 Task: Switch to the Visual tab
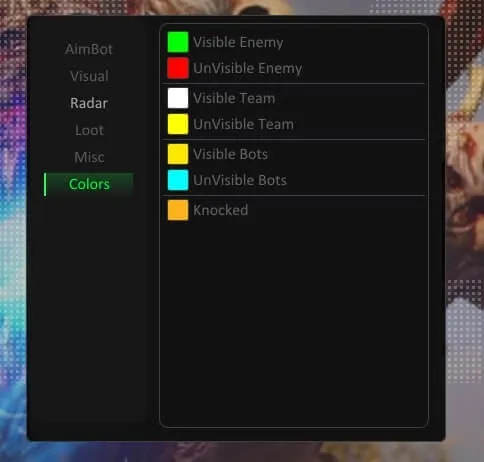[x=89, y=76]
